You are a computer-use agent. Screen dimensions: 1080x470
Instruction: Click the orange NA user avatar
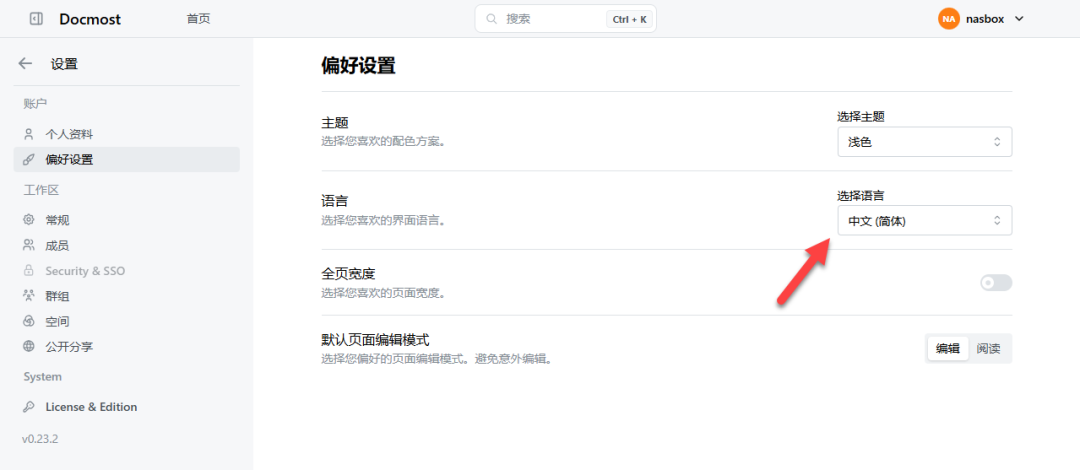point(948,19)
